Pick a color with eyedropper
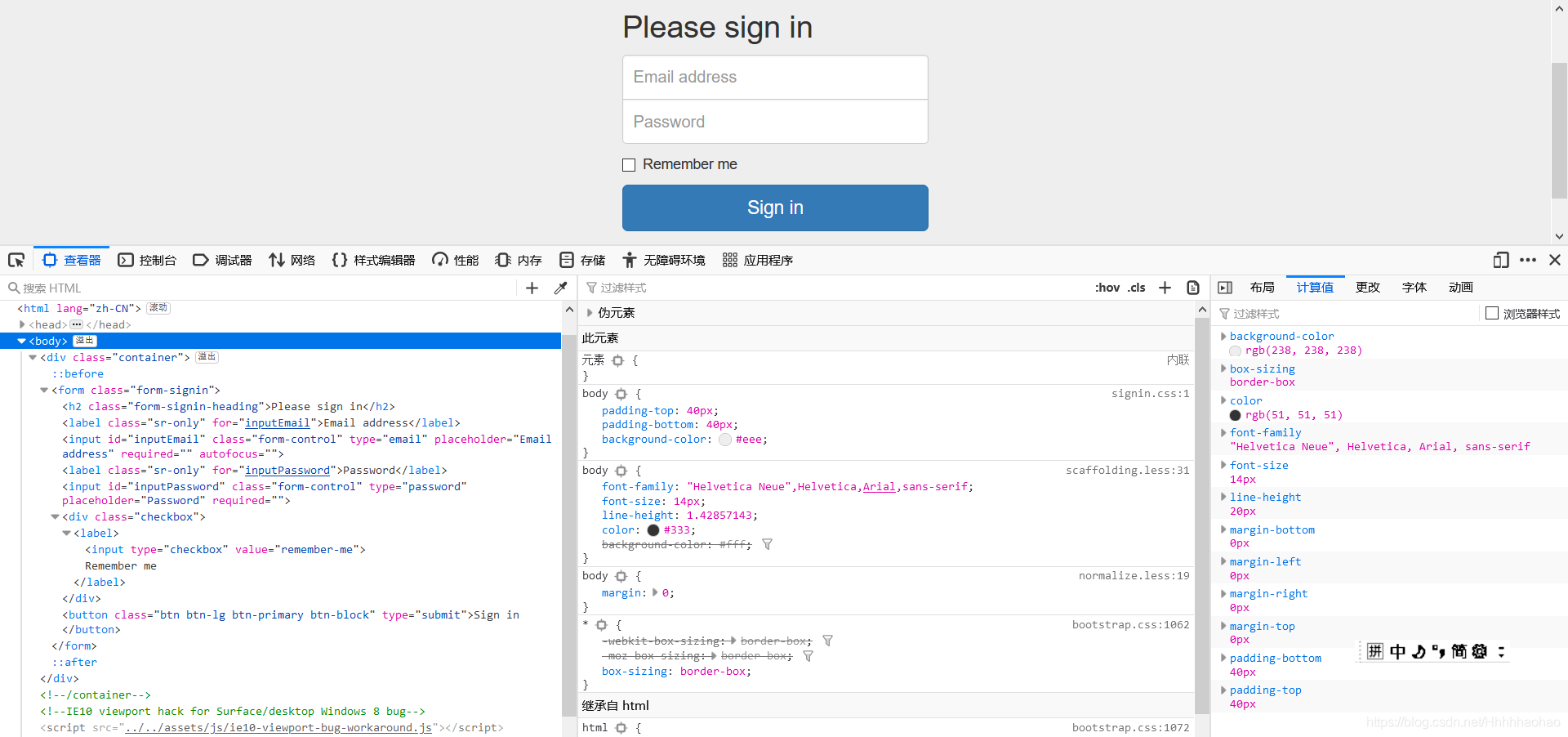The height and width of the screenshot is (737, 1568). tap(560, 288)
